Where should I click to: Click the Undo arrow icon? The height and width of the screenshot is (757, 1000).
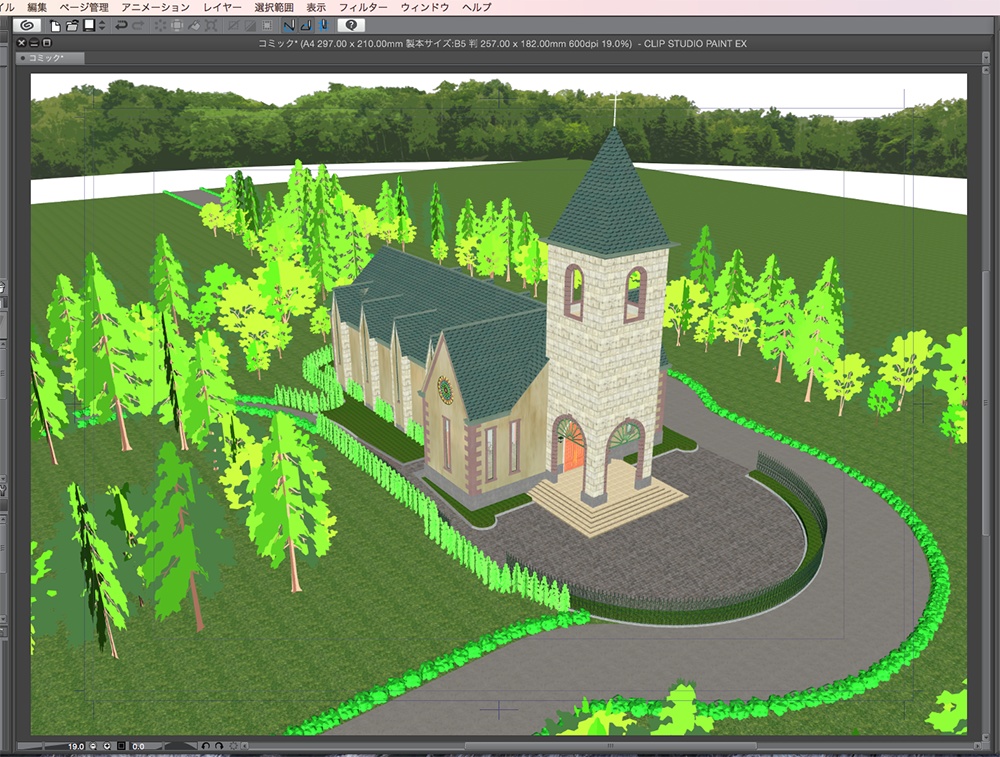[121, 26]
